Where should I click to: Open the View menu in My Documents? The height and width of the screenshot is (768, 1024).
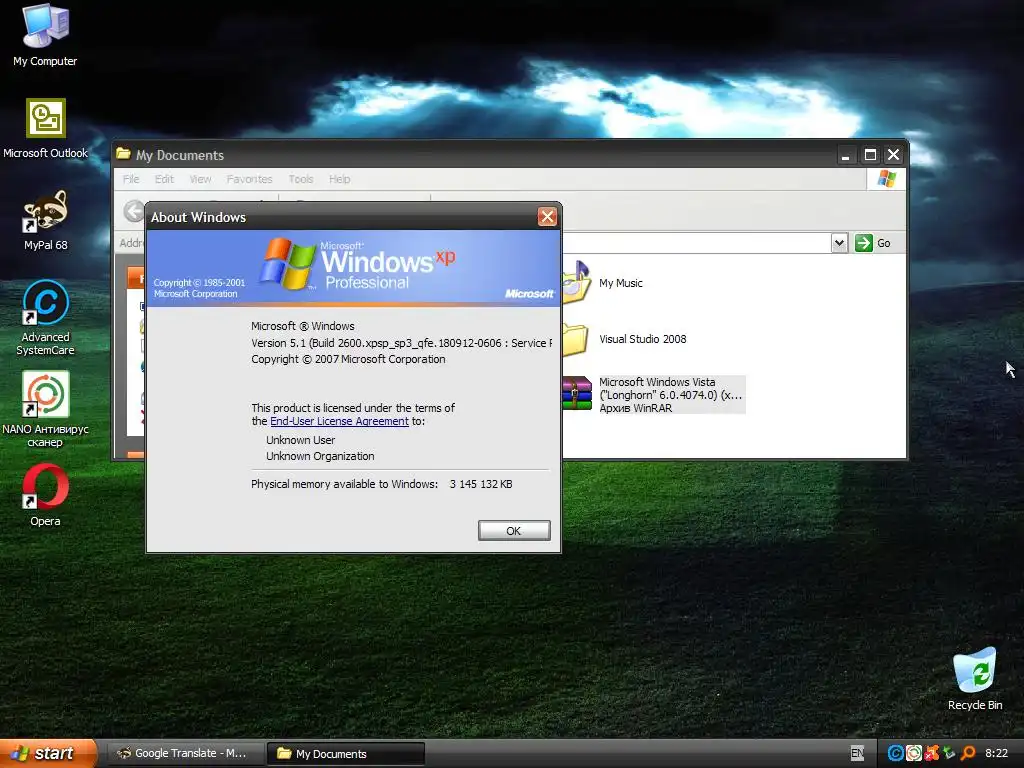coord(200,179)
